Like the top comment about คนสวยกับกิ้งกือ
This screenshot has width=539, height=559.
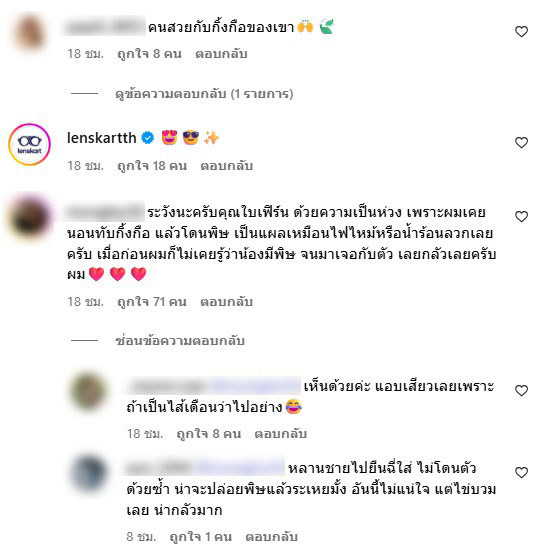click(x=521, y=32)
